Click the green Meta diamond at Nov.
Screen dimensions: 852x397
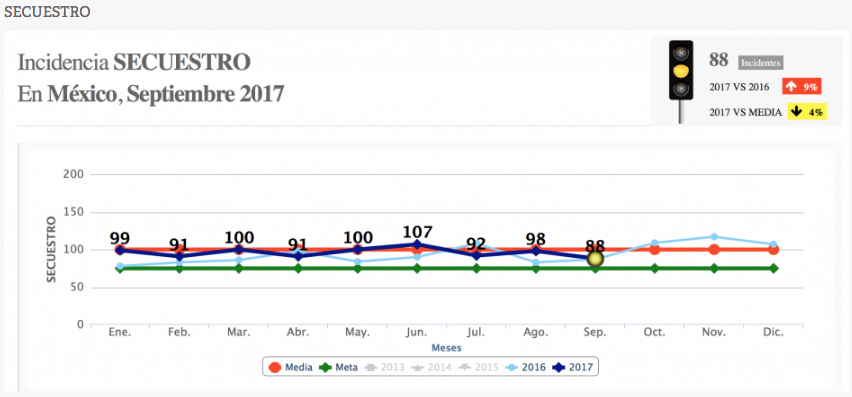coord(714,268)
